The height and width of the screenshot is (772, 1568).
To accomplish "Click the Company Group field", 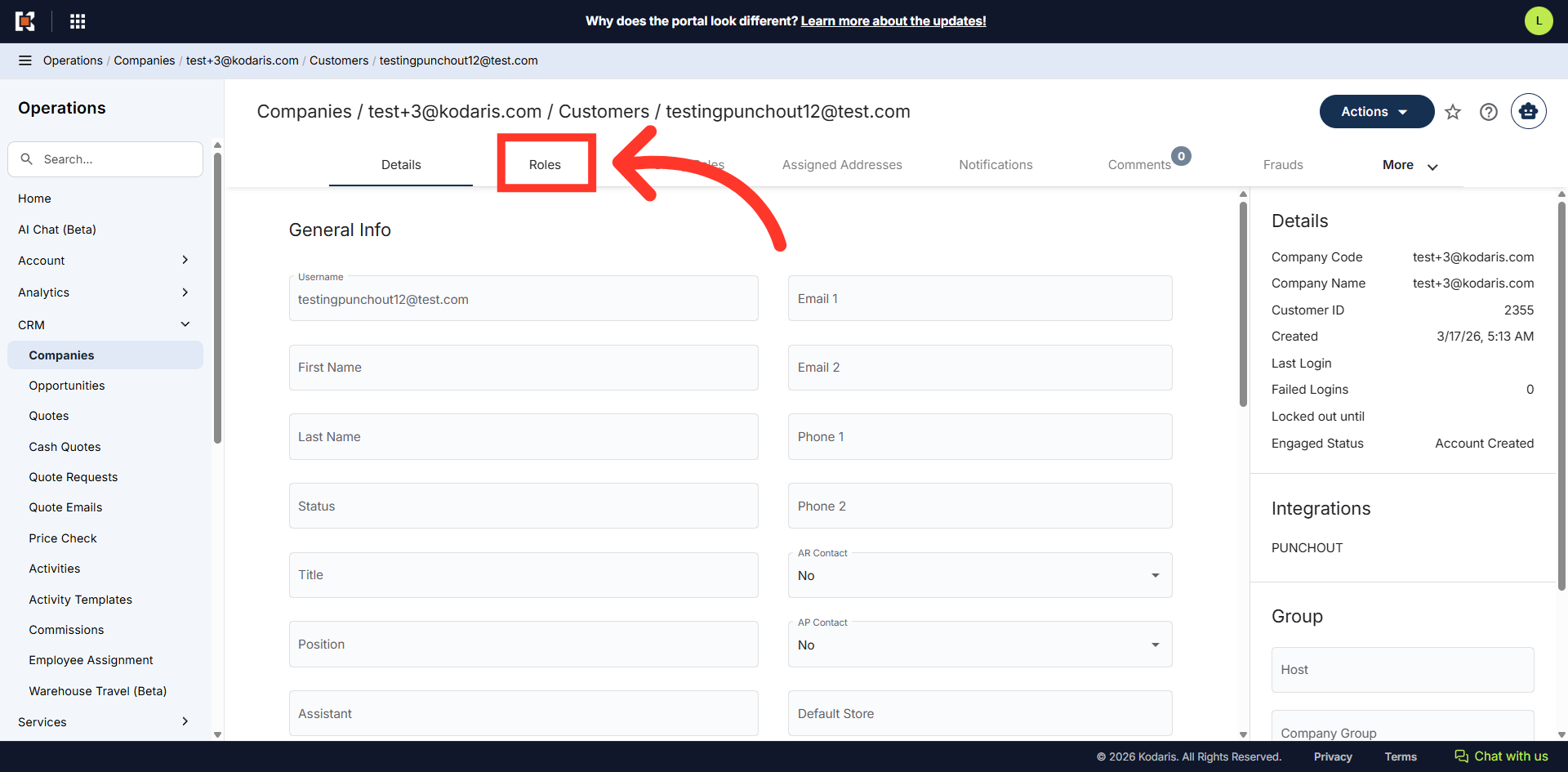I will click(1402, 726).
